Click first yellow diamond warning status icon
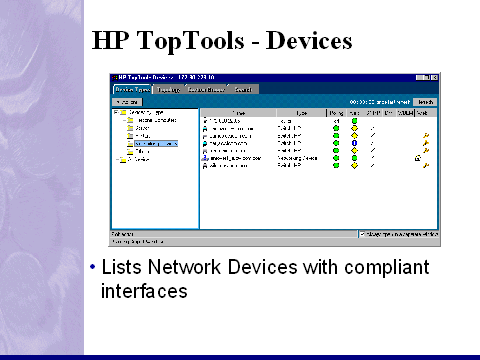Screen dimensions: 480x360 pos(354,128)
